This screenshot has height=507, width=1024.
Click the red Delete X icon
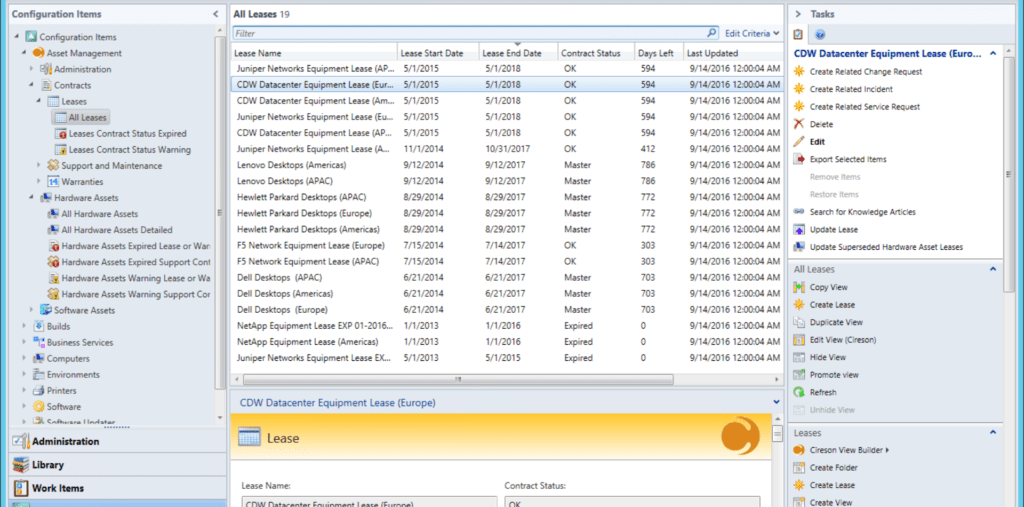pyautogui.click(x=798, y=124)
